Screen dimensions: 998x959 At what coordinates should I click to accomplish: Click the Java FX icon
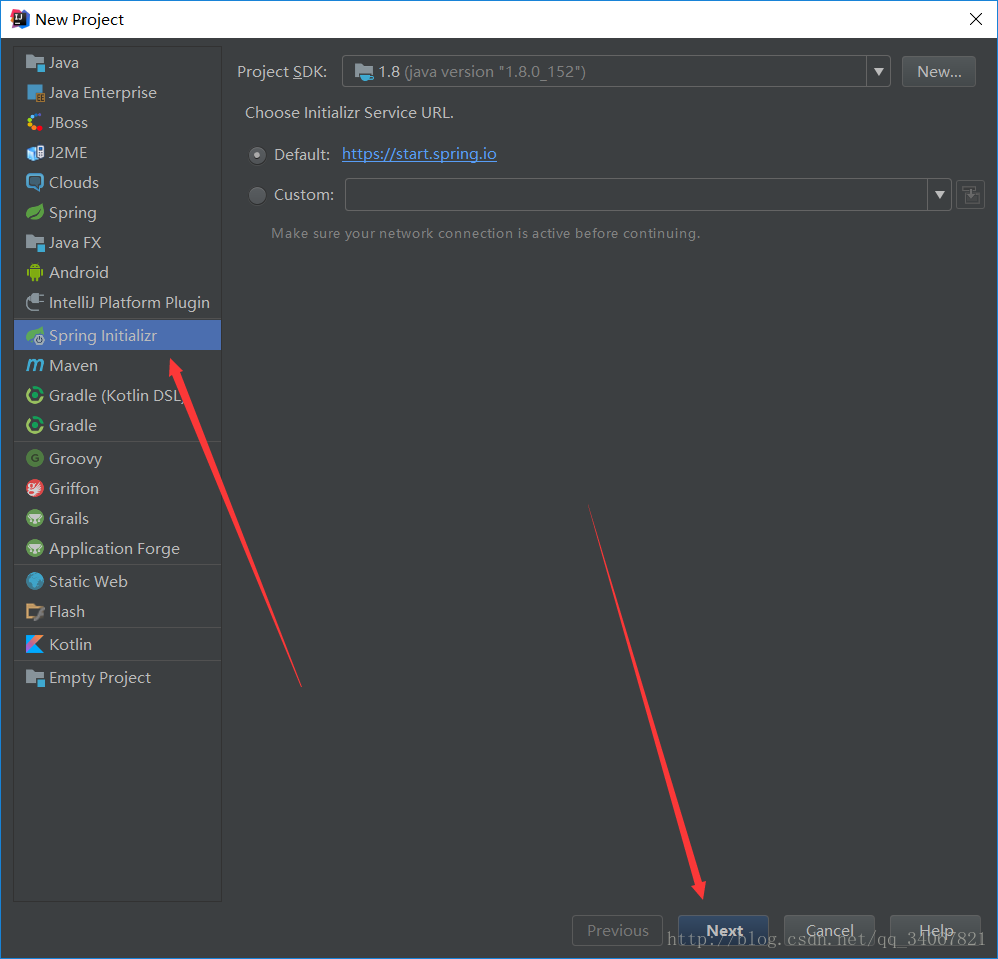pyautogui.click(x=35, y=242)
